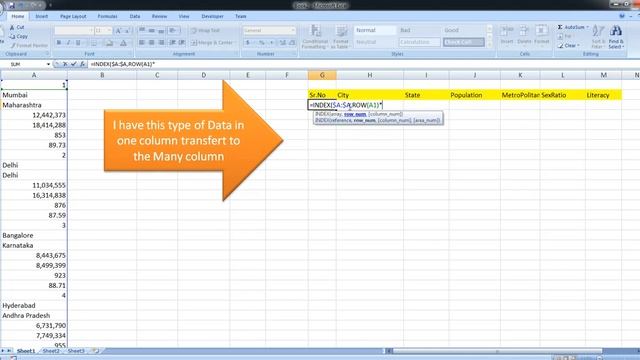Pick the Fill Color bucket swatch
This screenshot has height=360, width=640.
click(x=109, y=43)
